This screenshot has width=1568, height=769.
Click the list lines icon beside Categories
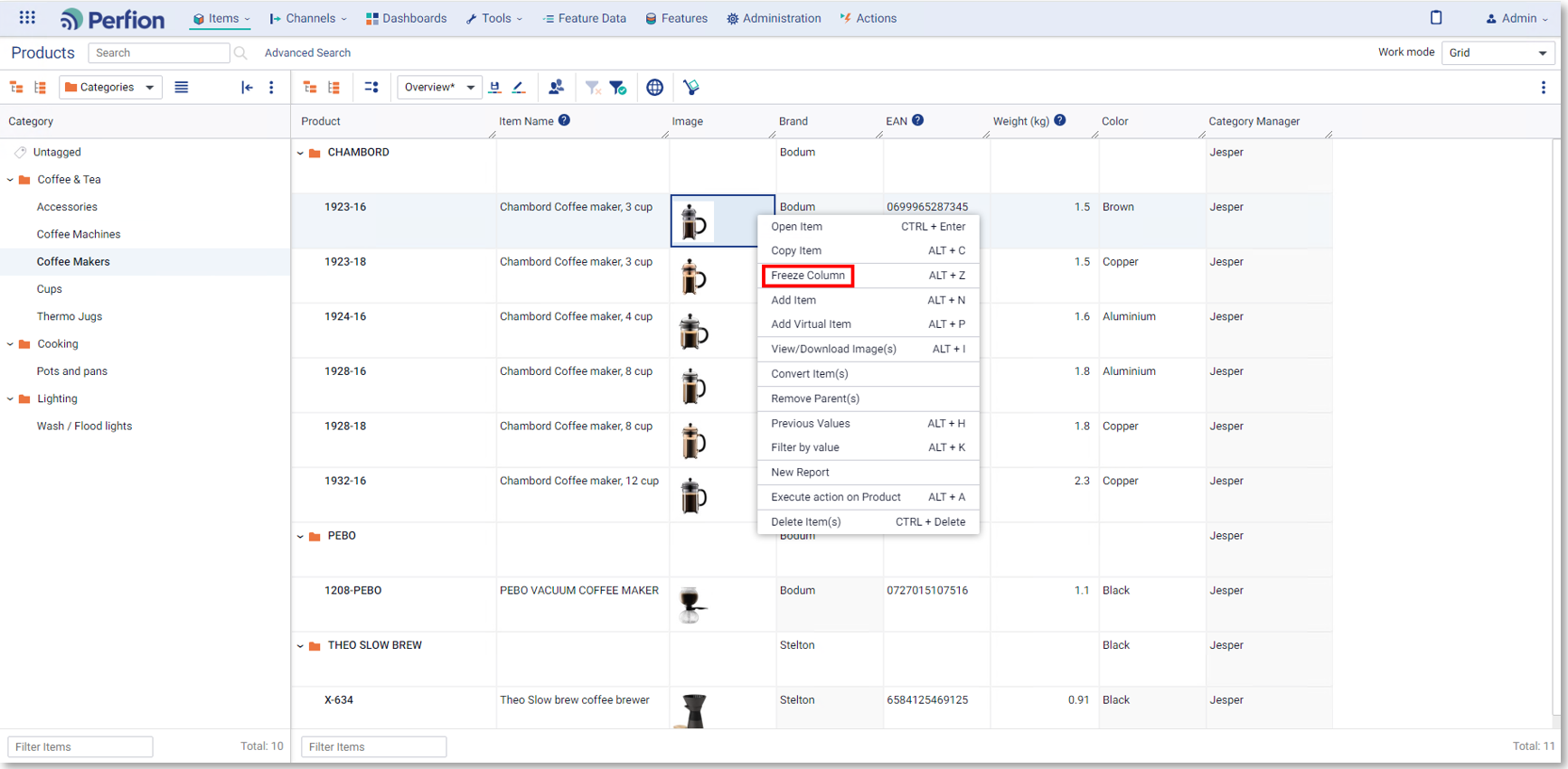tap(182, 88)
